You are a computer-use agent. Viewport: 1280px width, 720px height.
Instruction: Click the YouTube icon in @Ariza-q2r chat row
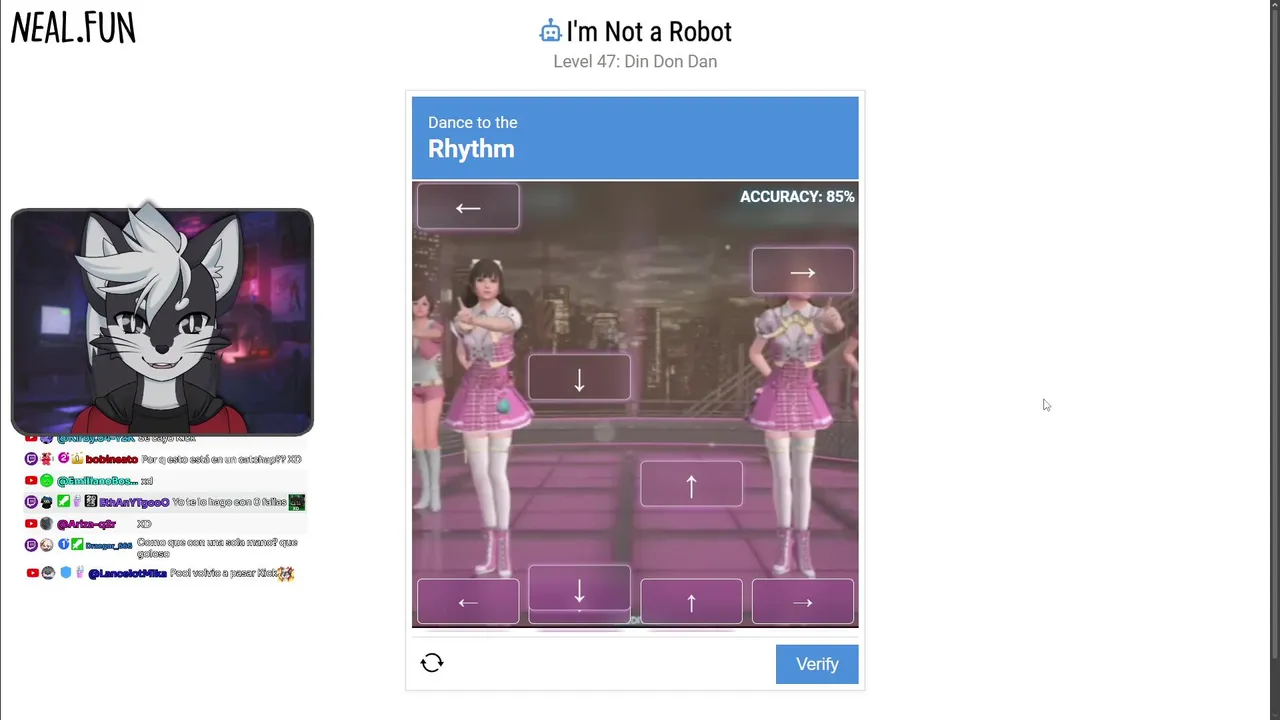pos(31,524)
